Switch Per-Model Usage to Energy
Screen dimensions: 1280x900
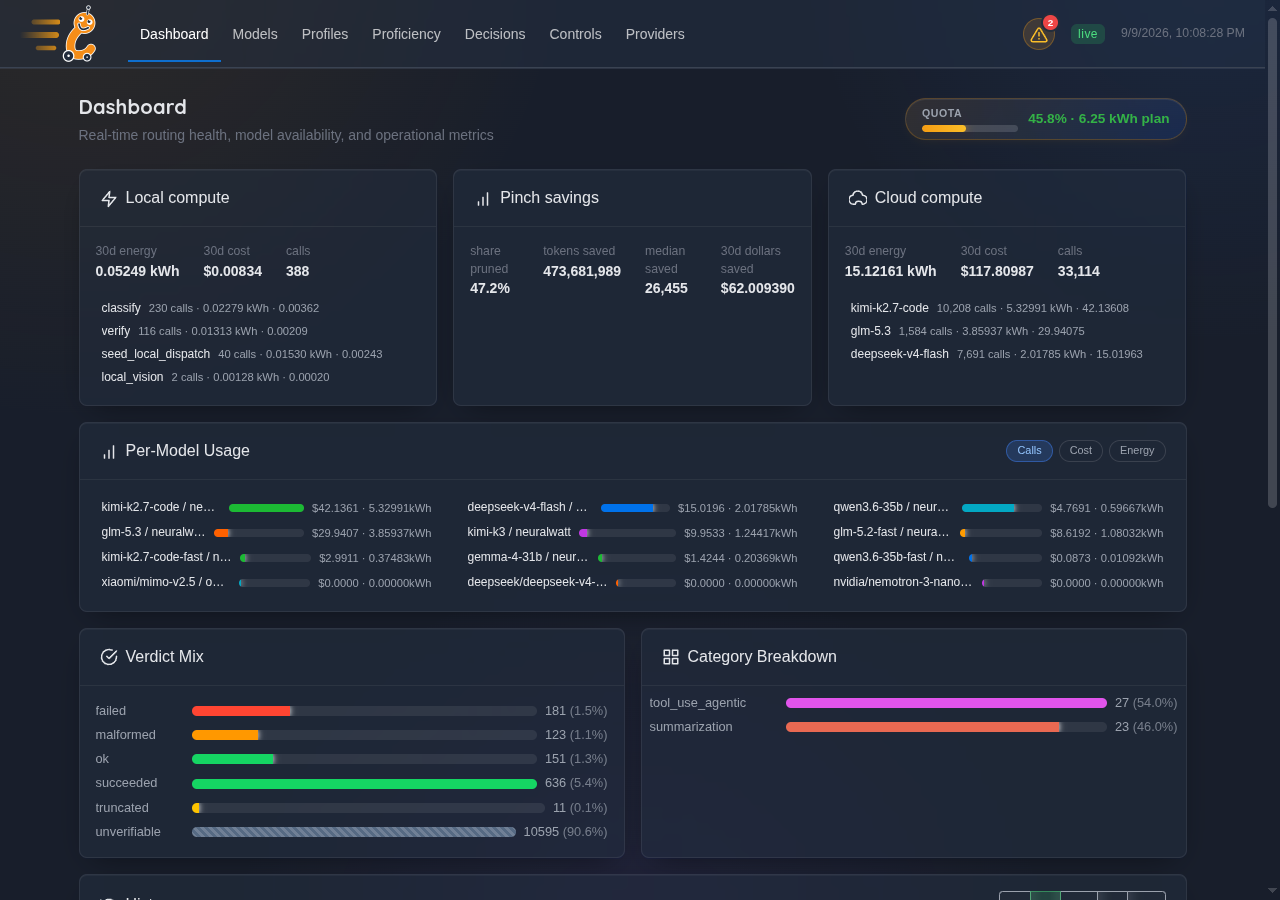tap(1137, 451)
